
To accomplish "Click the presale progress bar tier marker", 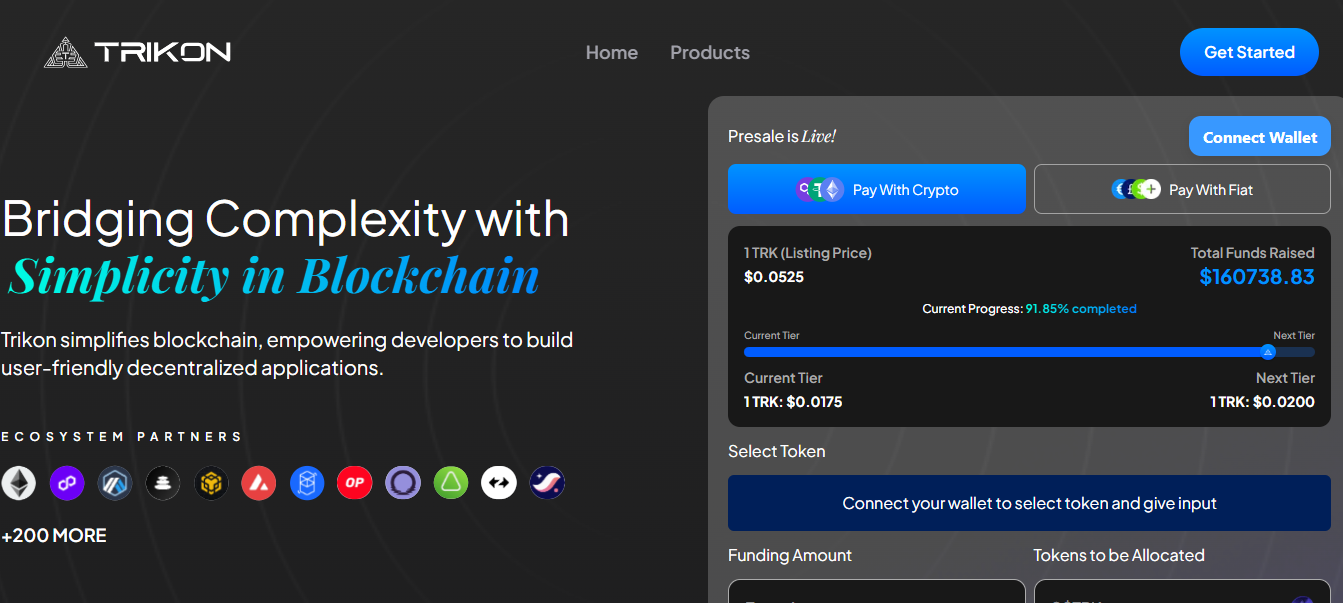I will (1267, 352).
